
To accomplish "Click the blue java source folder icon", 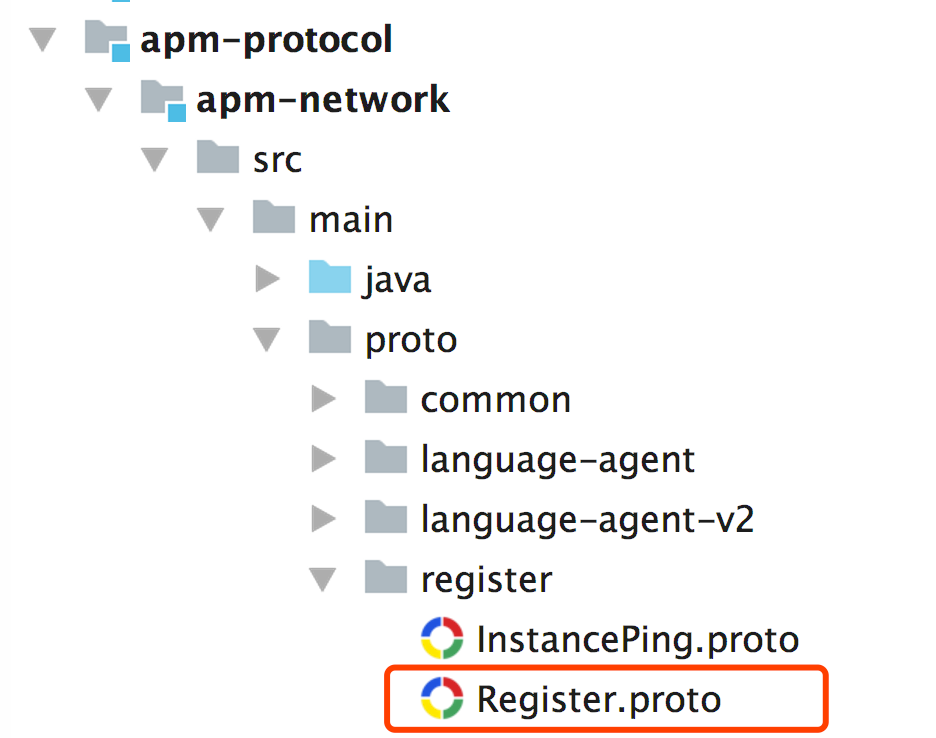I will point(330,278).
